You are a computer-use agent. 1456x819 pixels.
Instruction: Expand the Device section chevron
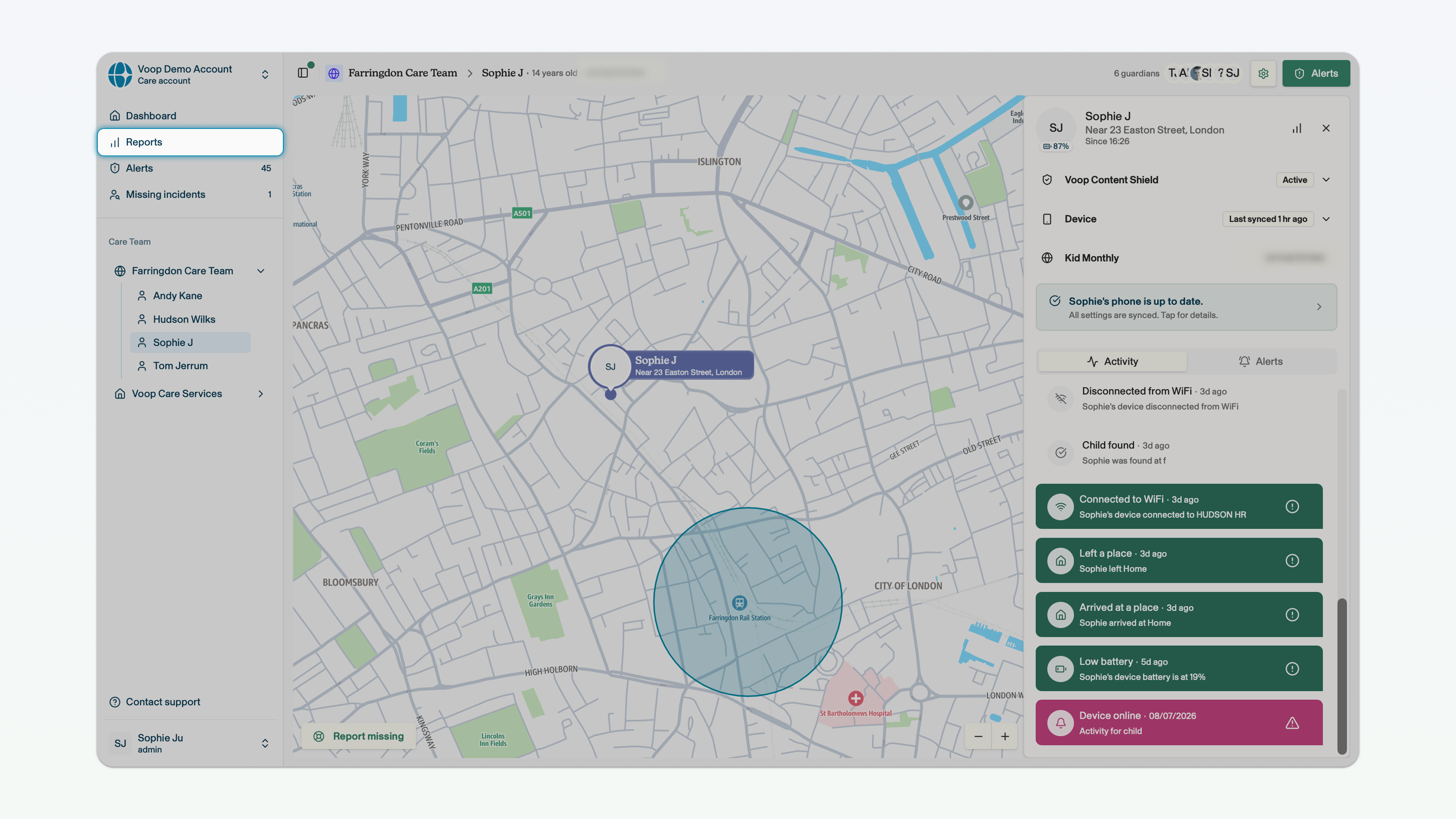click(x=1326, y=219)
